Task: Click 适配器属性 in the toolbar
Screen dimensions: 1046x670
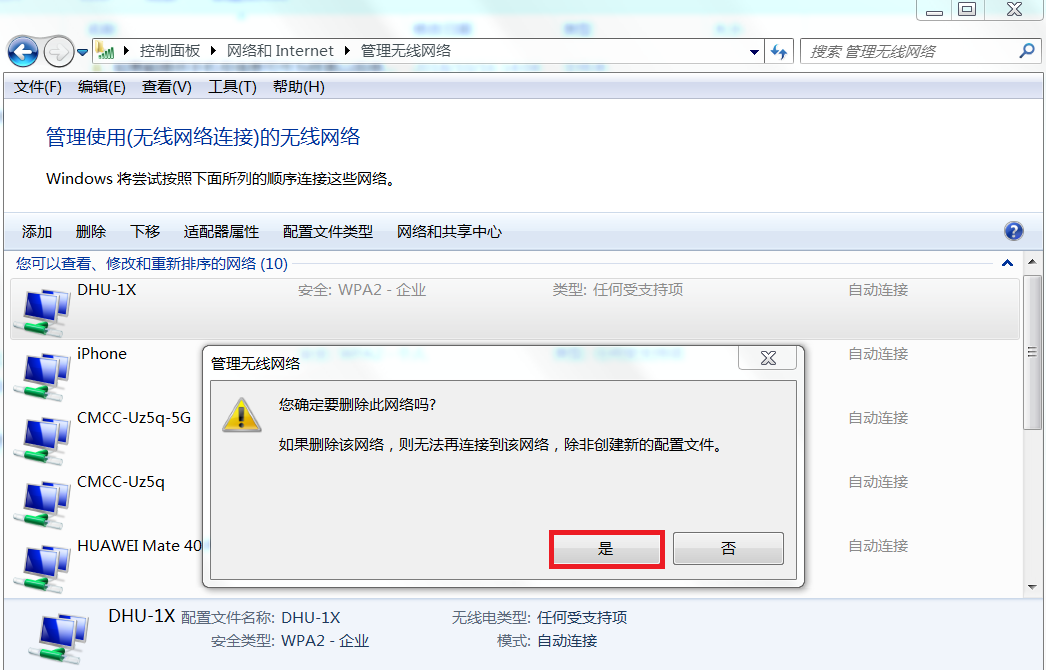Action: (x=221, y=232)
